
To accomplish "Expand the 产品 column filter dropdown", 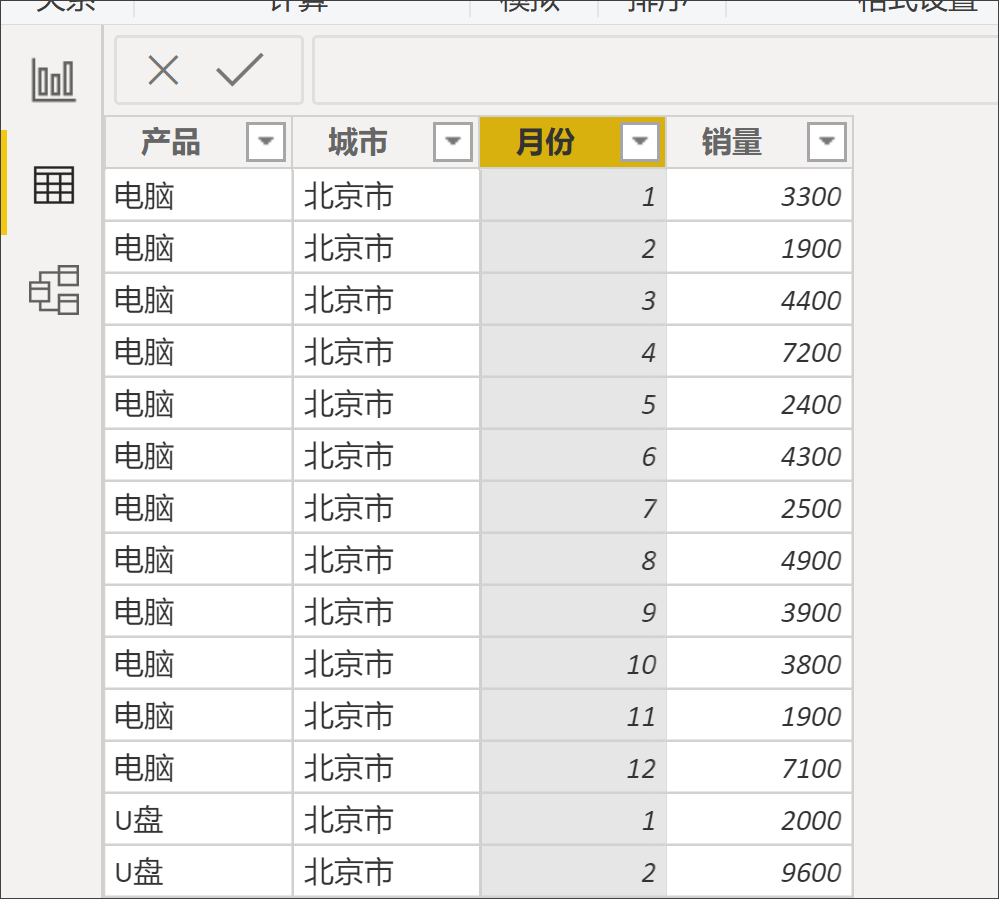I will click(266, 142).
